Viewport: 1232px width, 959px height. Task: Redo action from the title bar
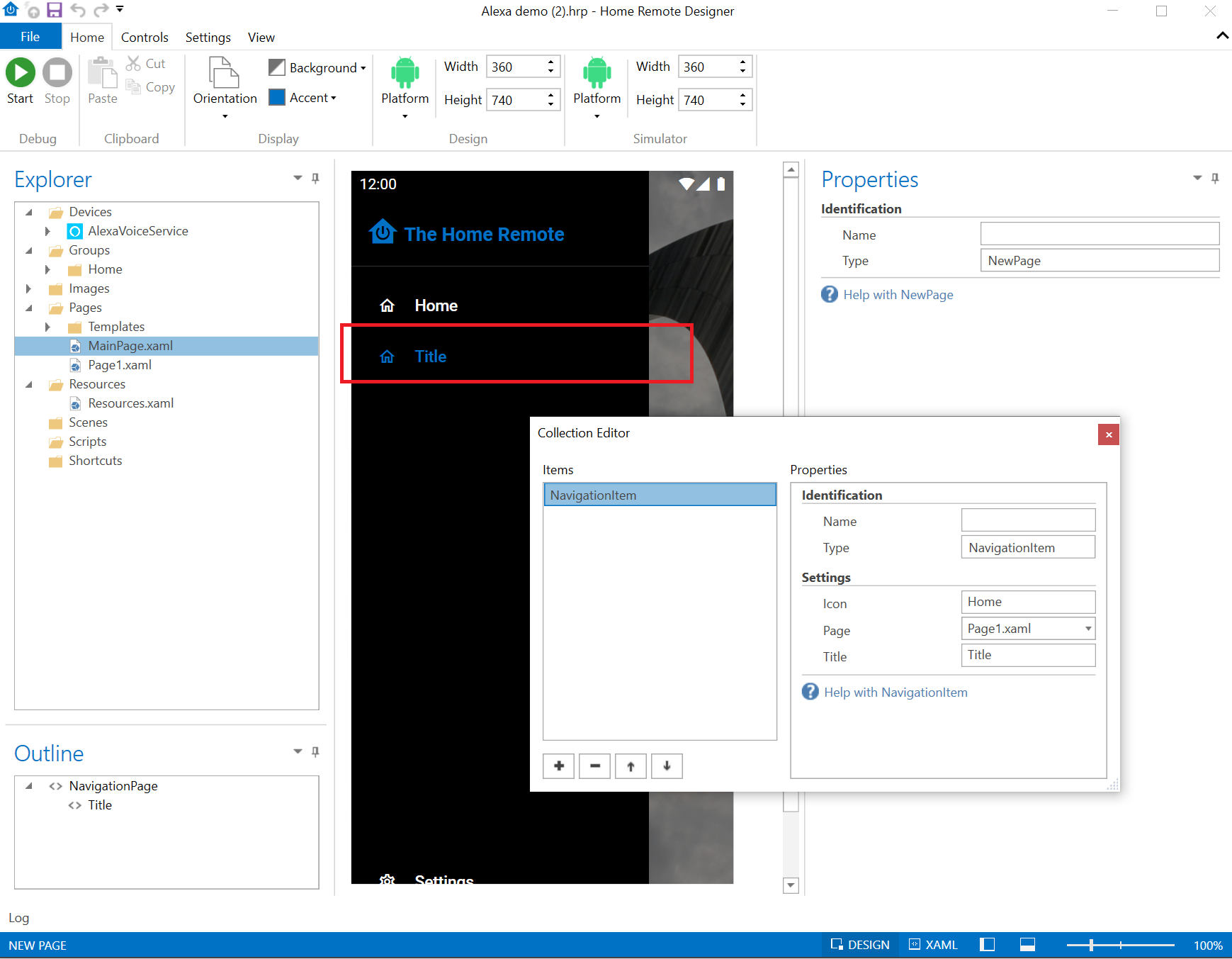tap(101, 10)
